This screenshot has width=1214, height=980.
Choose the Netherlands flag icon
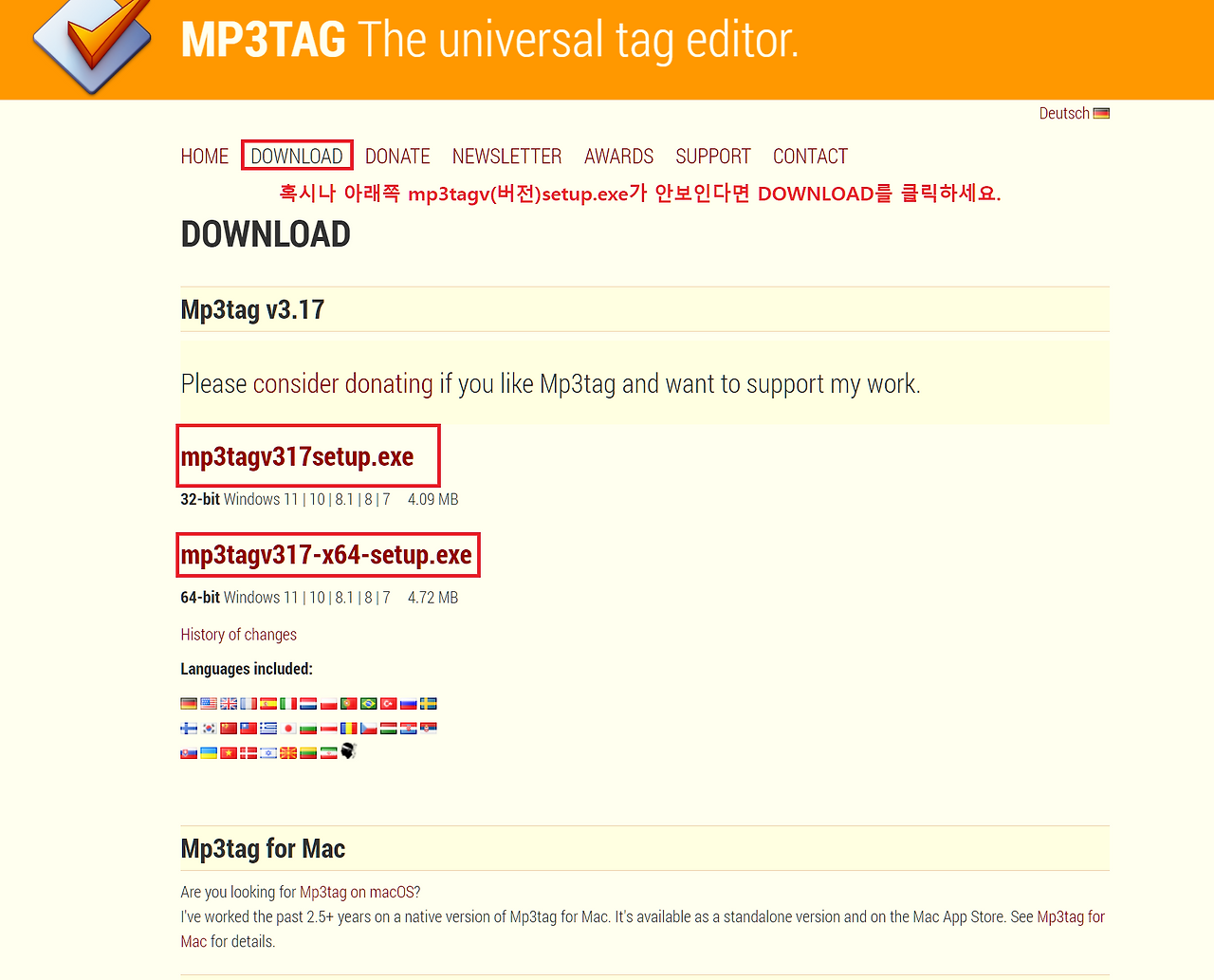[308, 704]
